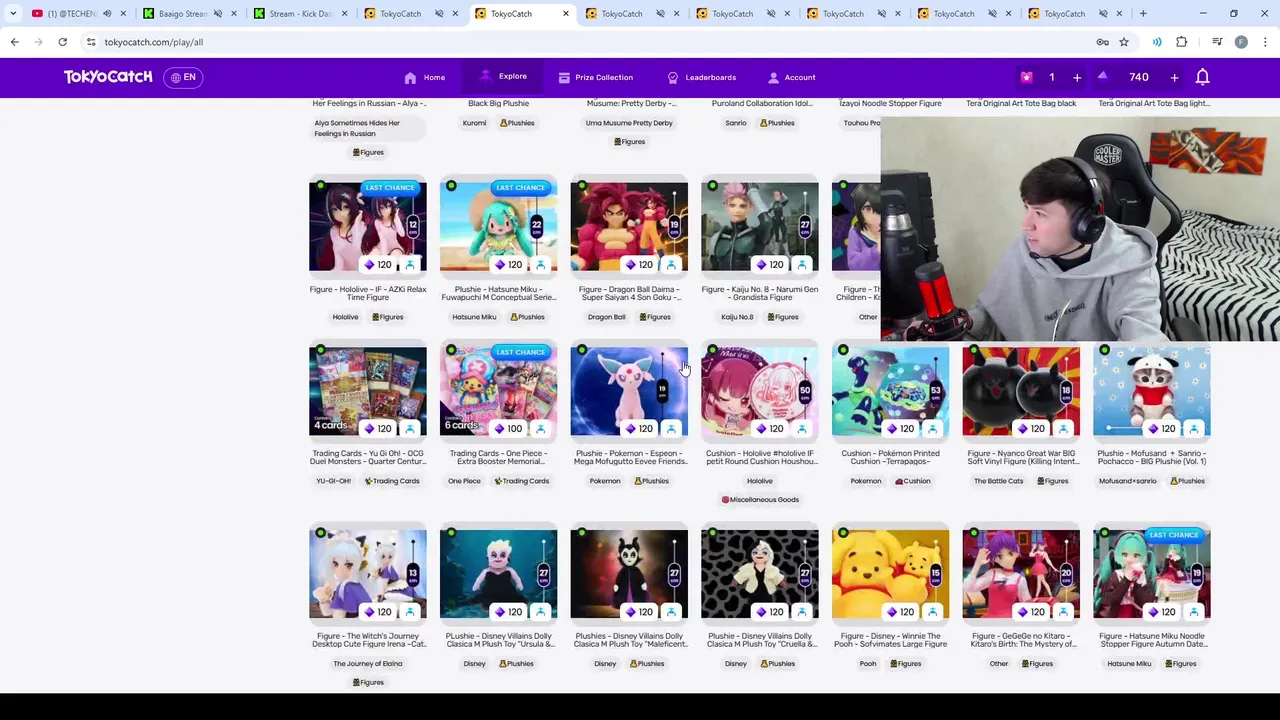Open Yu Gi Oh! OCG trading cards thumbnail
Viewport: 1280px width, 720px height.
click(368, 391)
